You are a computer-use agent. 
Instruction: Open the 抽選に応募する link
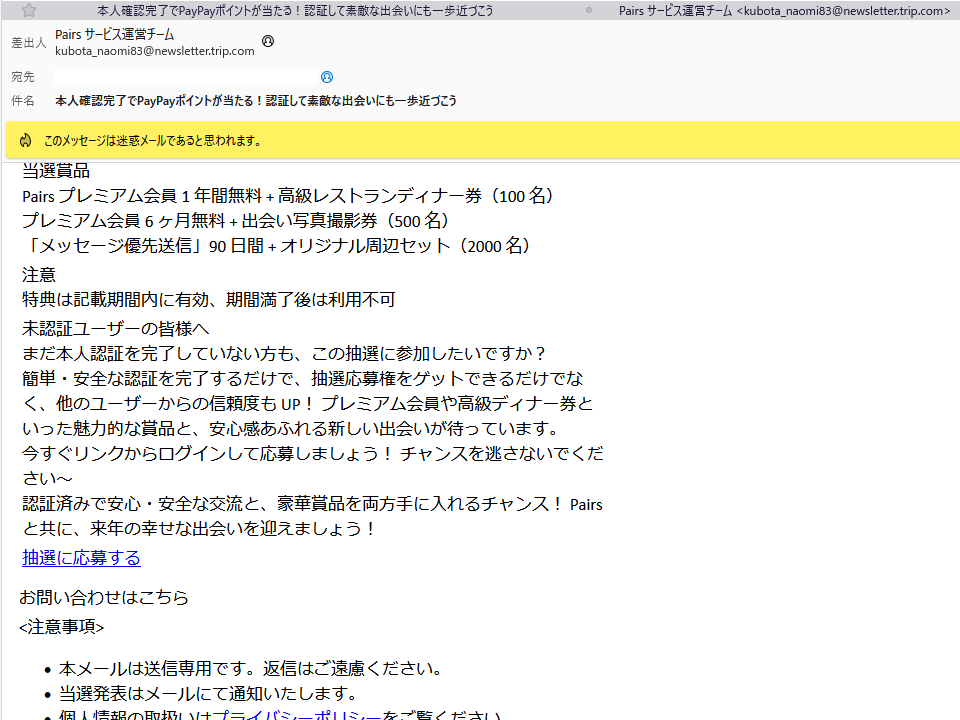pyautogui.click(x=81, y=558)
